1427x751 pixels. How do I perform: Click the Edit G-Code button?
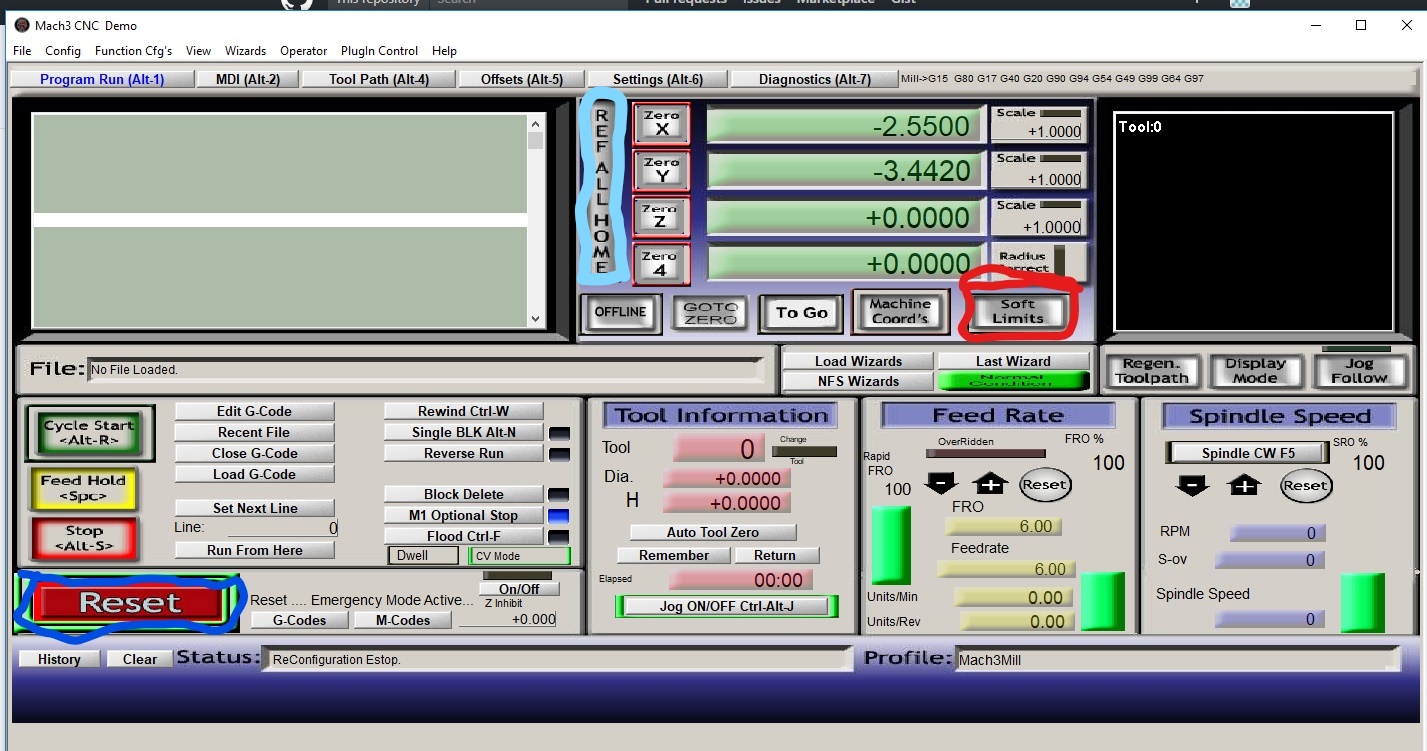tap(254, 411)
